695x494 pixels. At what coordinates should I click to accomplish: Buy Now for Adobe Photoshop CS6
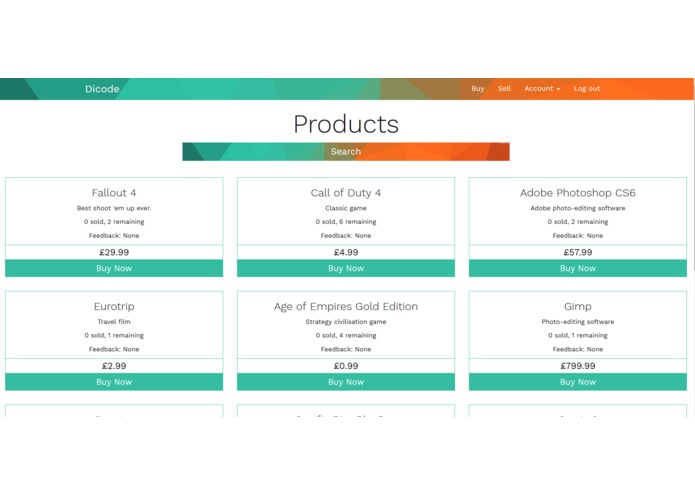pos(578,268)
